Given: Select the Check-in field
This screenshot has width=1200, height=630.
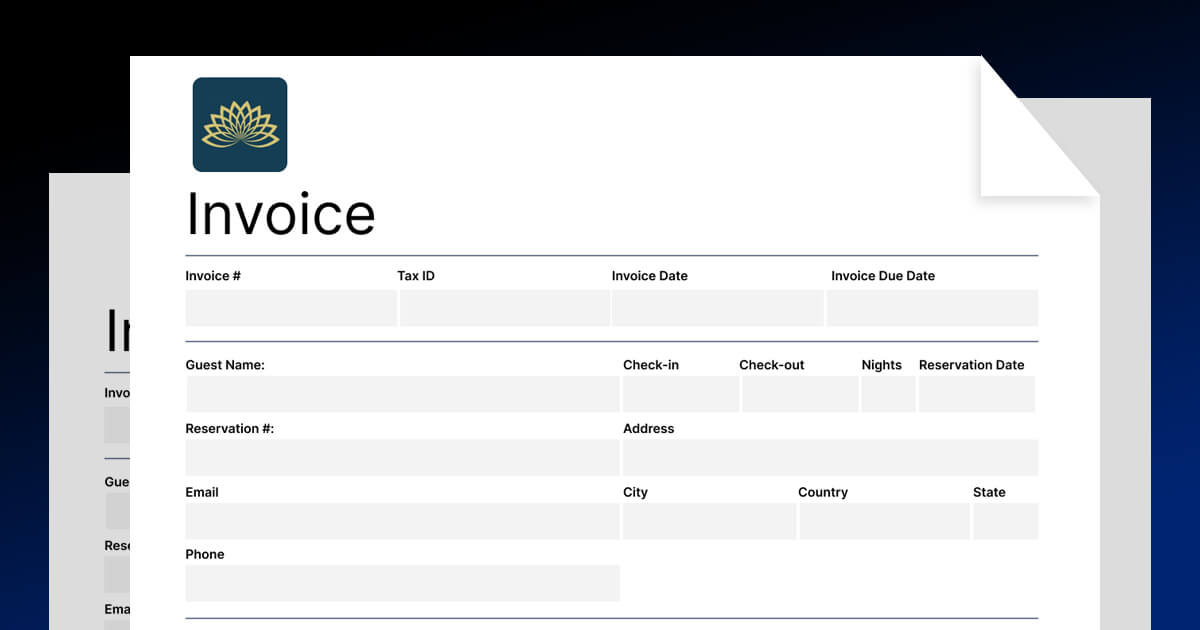Looking at the screenshot, I should [680, 394].
